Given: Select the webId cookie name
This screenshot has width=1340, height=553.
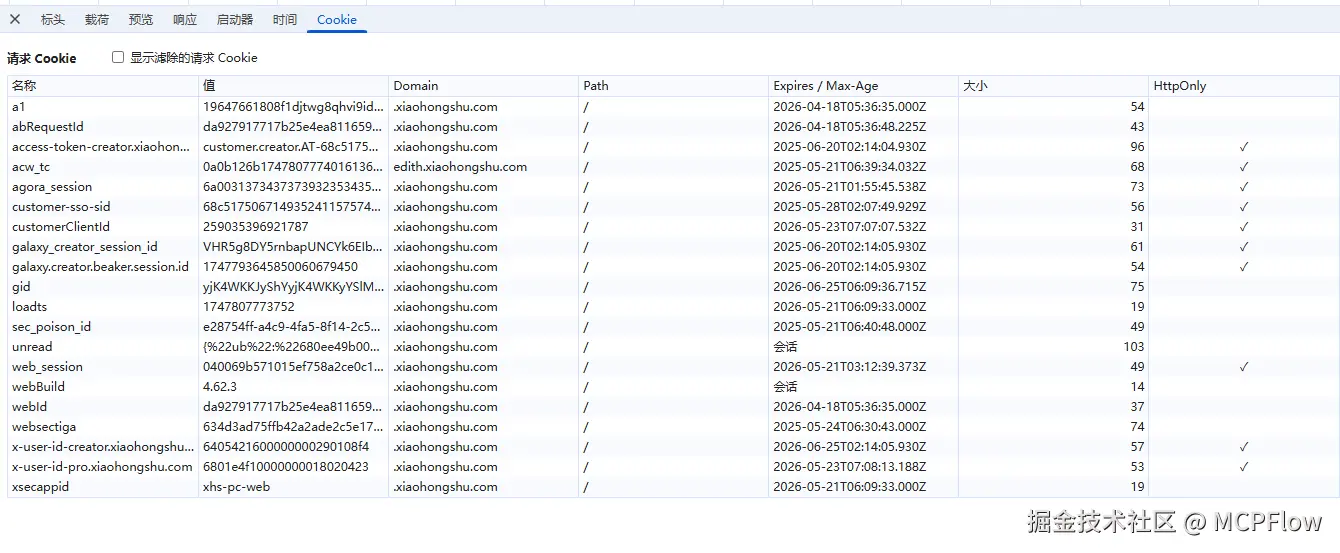Looking at the screenshot, I should 29,407.
